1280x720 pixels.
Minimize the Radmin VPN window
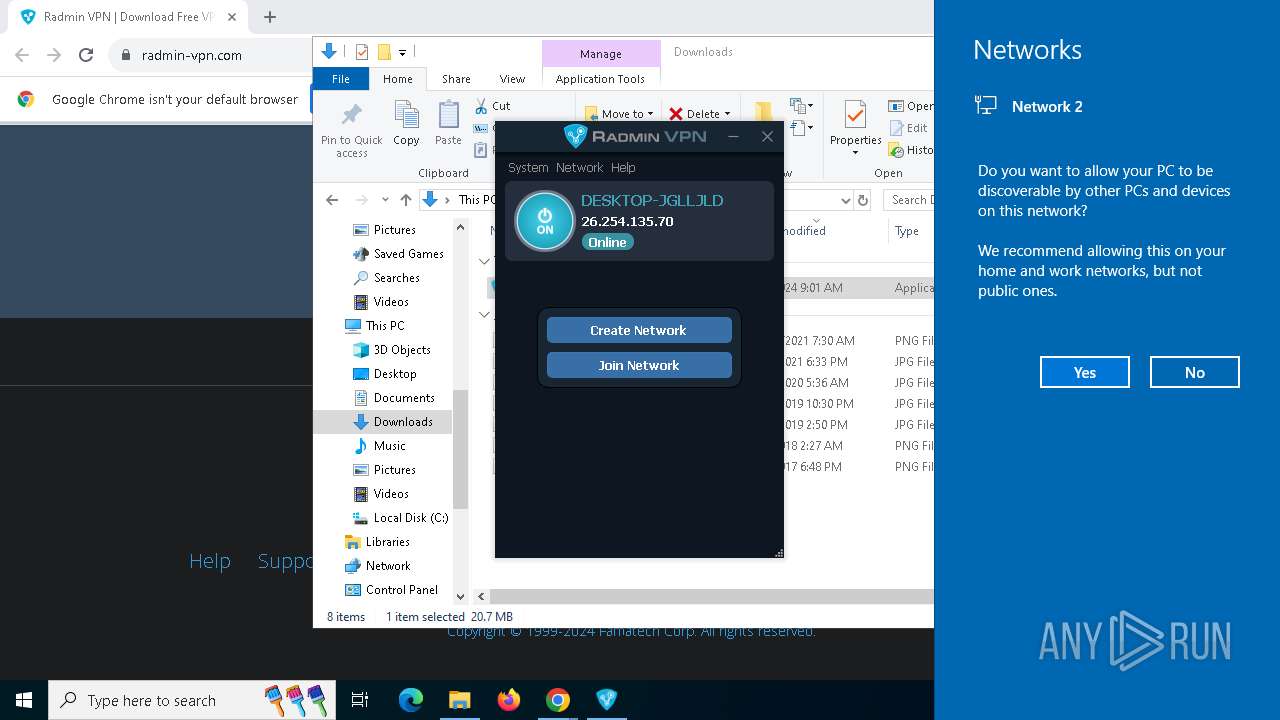(x=733, y=136)
